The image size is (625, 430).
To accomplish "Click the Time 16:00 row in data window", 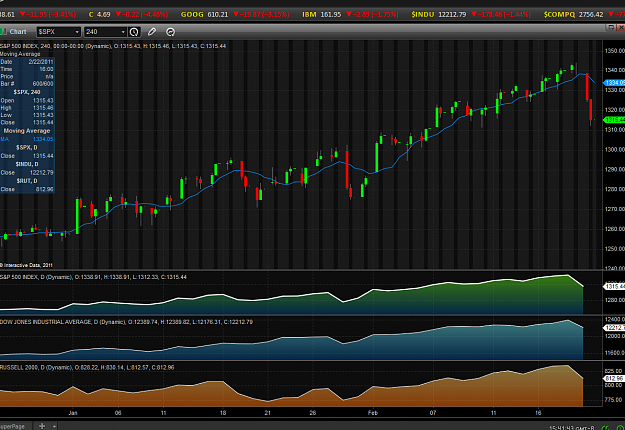I will 27,69.
